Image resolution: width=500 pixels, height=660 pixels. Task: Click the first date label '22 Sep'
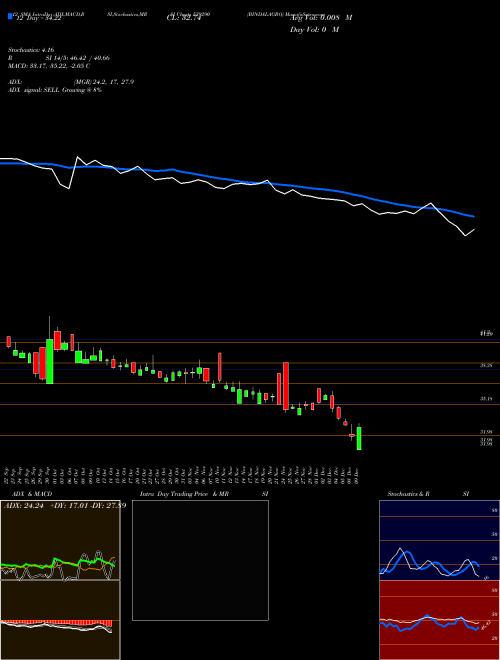tap(8, 475)
